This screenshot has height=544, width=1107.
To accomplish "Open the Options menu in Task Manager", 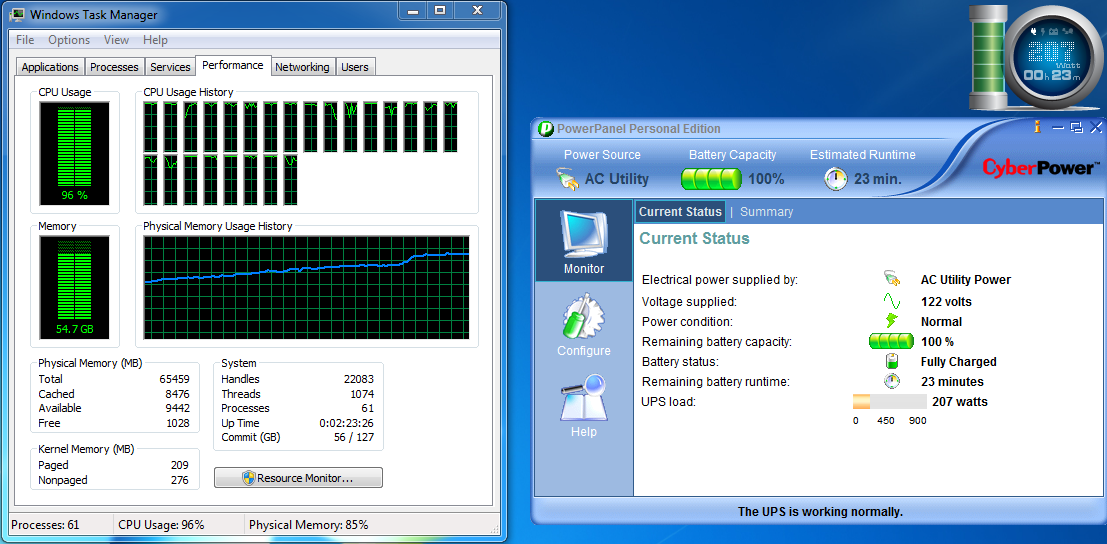I will click(x=69, y=40).
